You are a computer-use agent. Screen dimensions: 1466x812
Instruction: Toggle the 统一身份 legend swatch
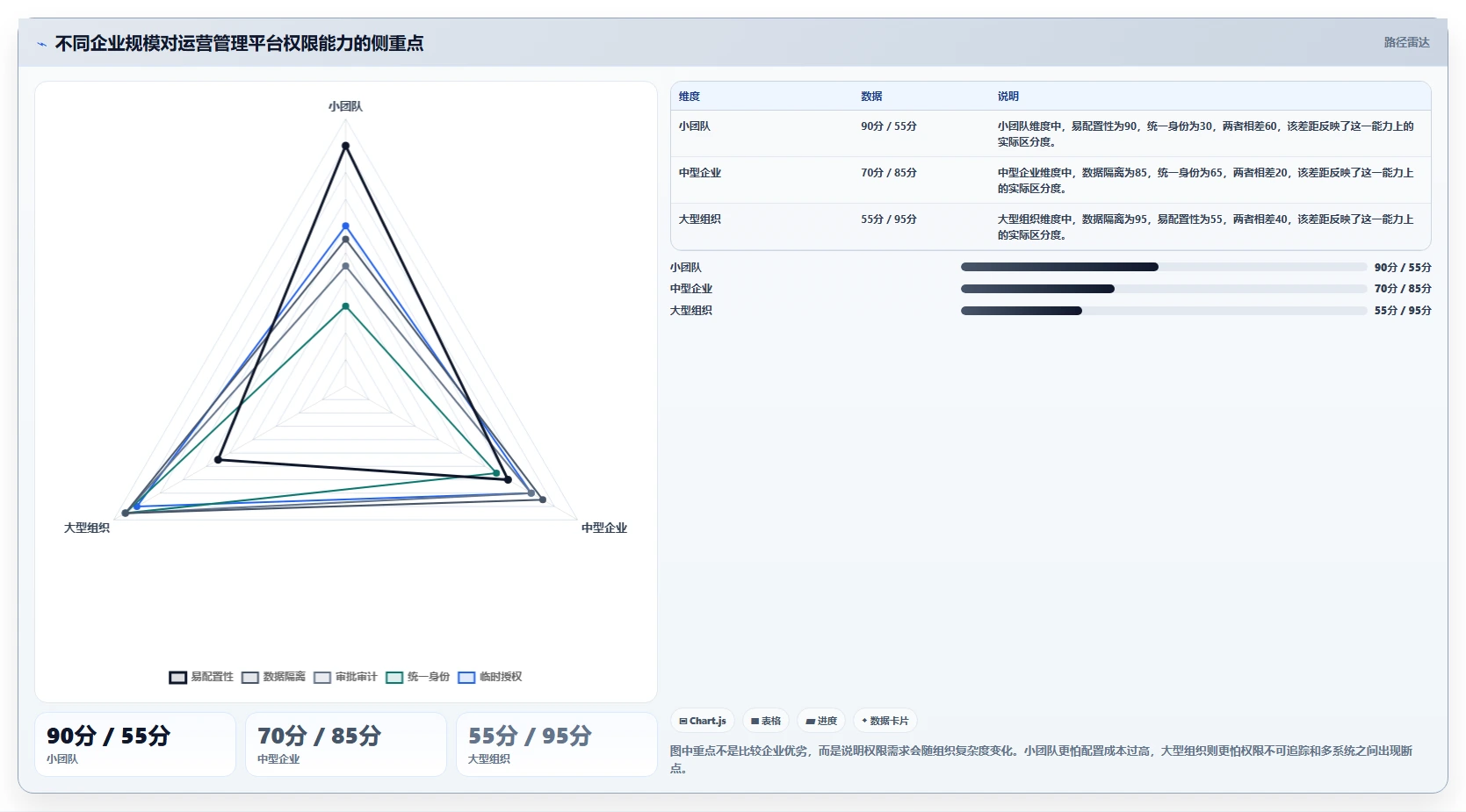(x=394, y=677)
